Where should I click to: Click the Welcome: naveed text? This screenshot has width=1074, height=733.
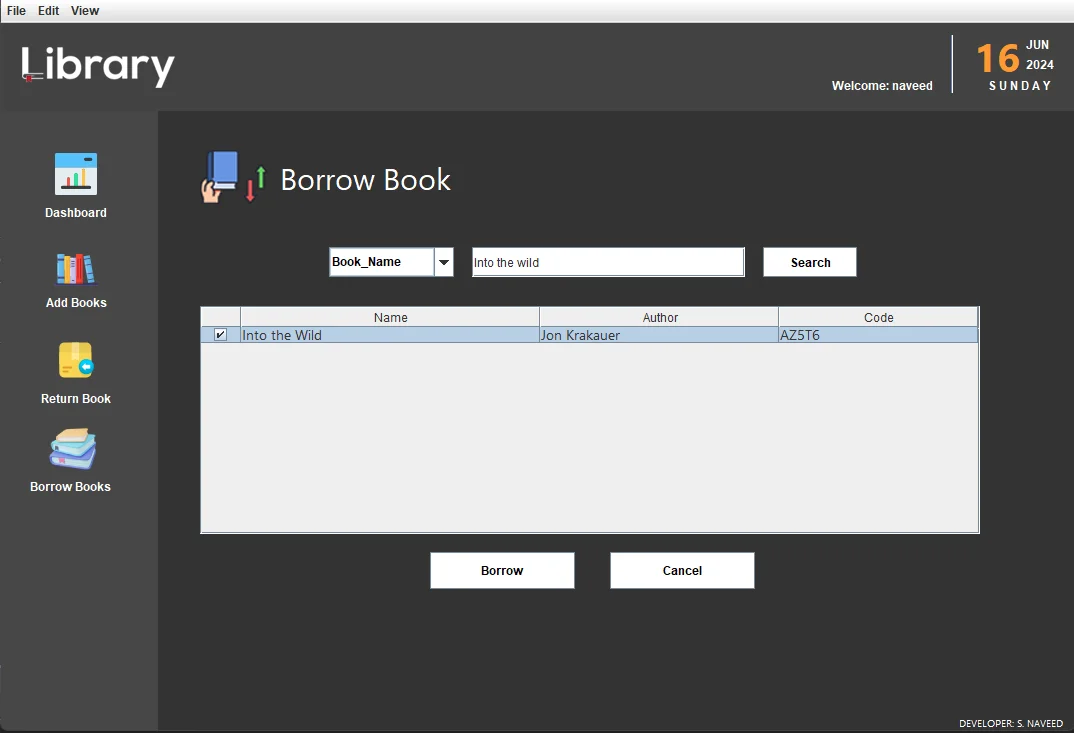(882, 86)
